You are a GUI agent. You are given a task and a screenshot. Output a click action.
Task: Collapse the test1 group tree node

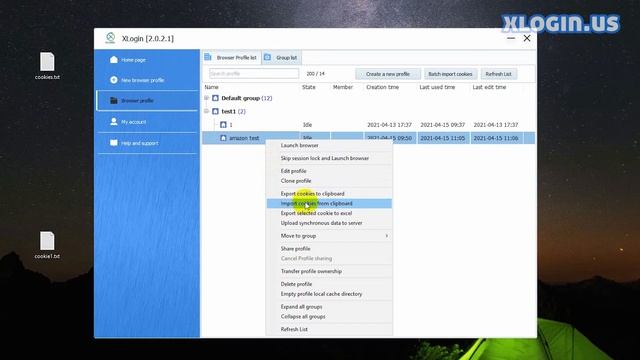[x=207, y=111]
